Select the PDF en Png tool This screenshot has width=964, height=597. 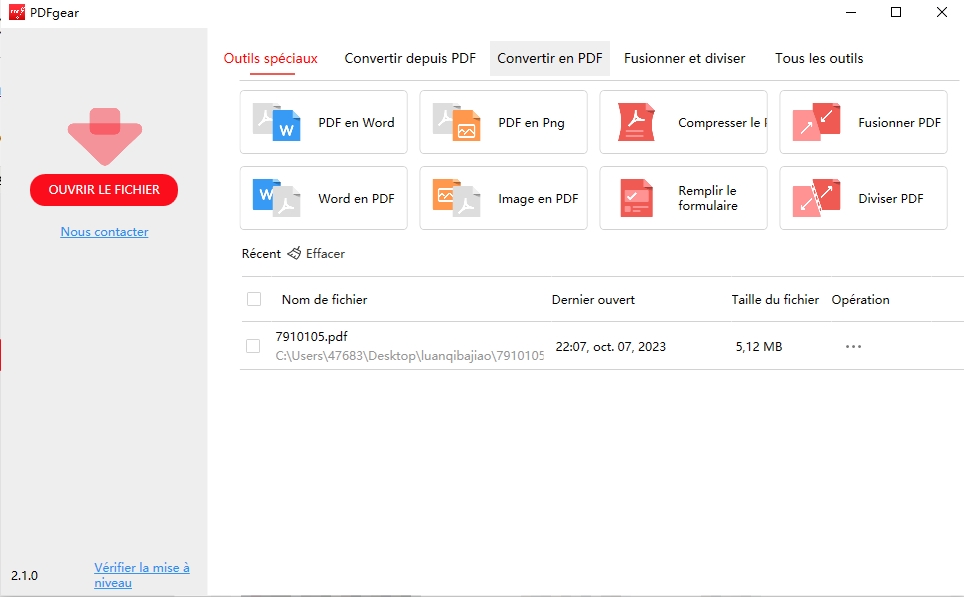[x=502, y=122]
